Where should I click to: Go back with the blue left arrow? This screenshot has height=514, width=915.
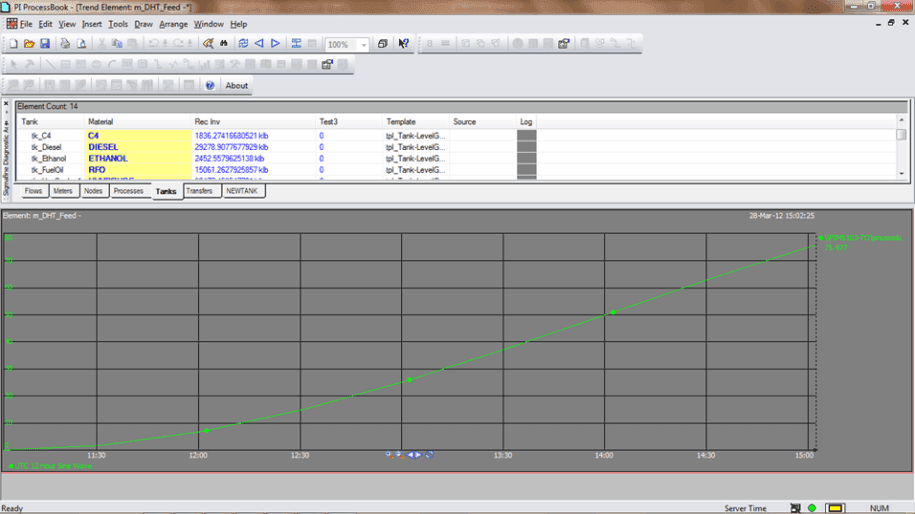click(x=259, y=44)
